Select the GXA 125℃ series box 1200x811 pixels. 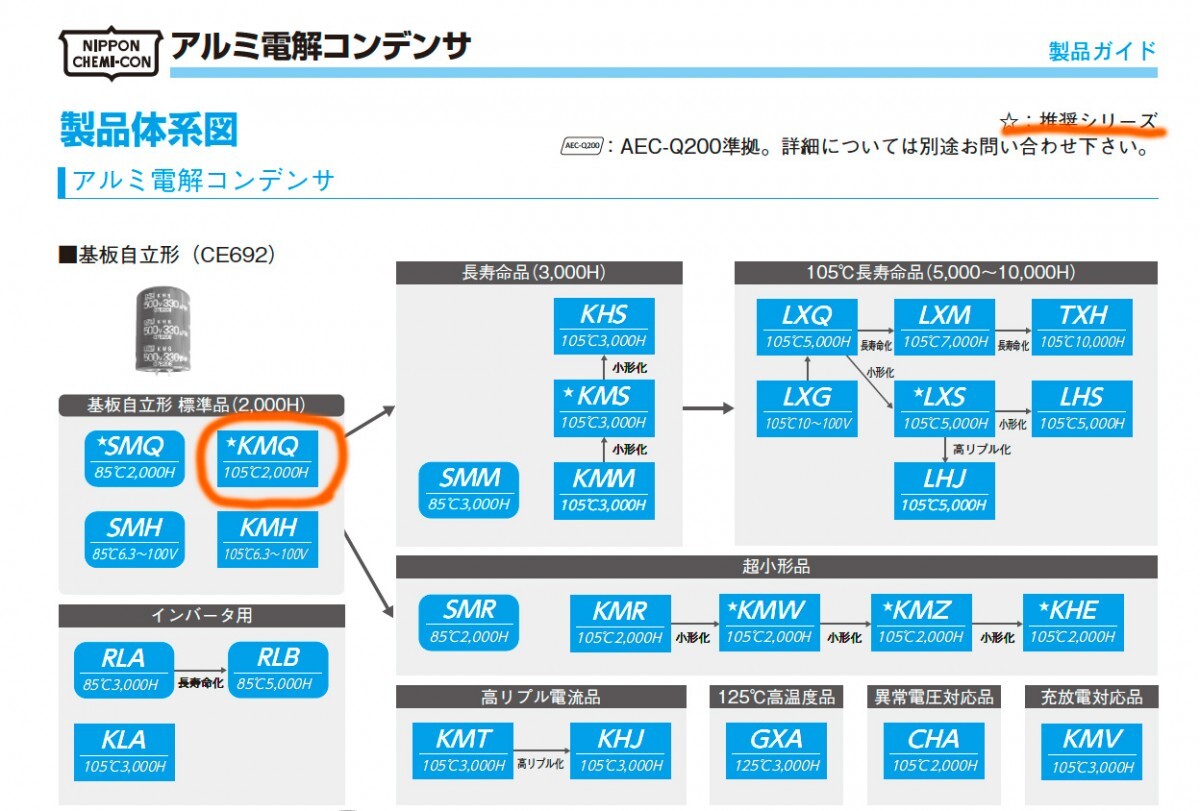[x=776, y=752]
